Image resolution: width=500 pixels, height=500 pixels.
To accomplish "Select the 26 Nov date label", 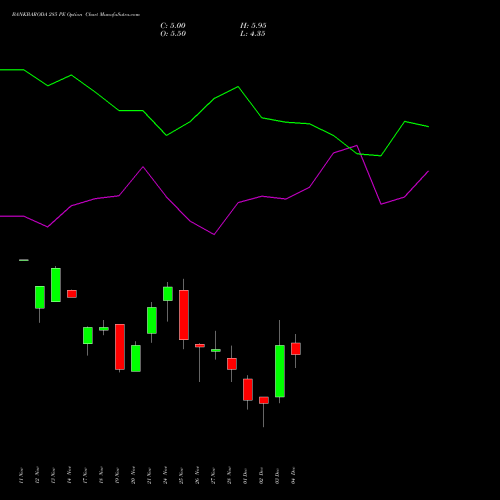I will (198, 475).
